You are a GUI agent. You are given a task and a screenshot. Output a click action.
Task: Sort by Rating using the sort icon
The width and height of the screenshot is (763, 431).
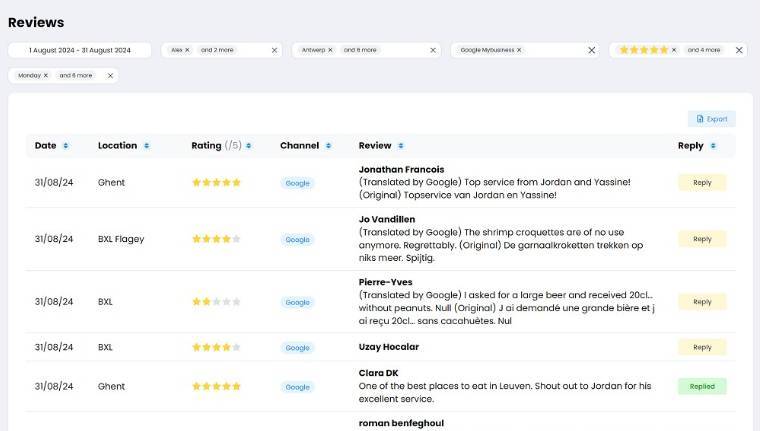[x=249, y=146]
